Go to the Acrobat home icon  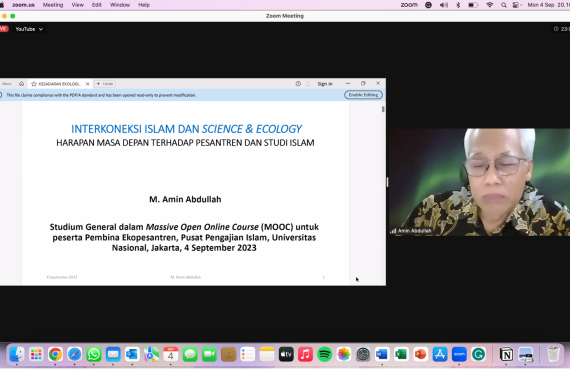click(x=21, y=84)
